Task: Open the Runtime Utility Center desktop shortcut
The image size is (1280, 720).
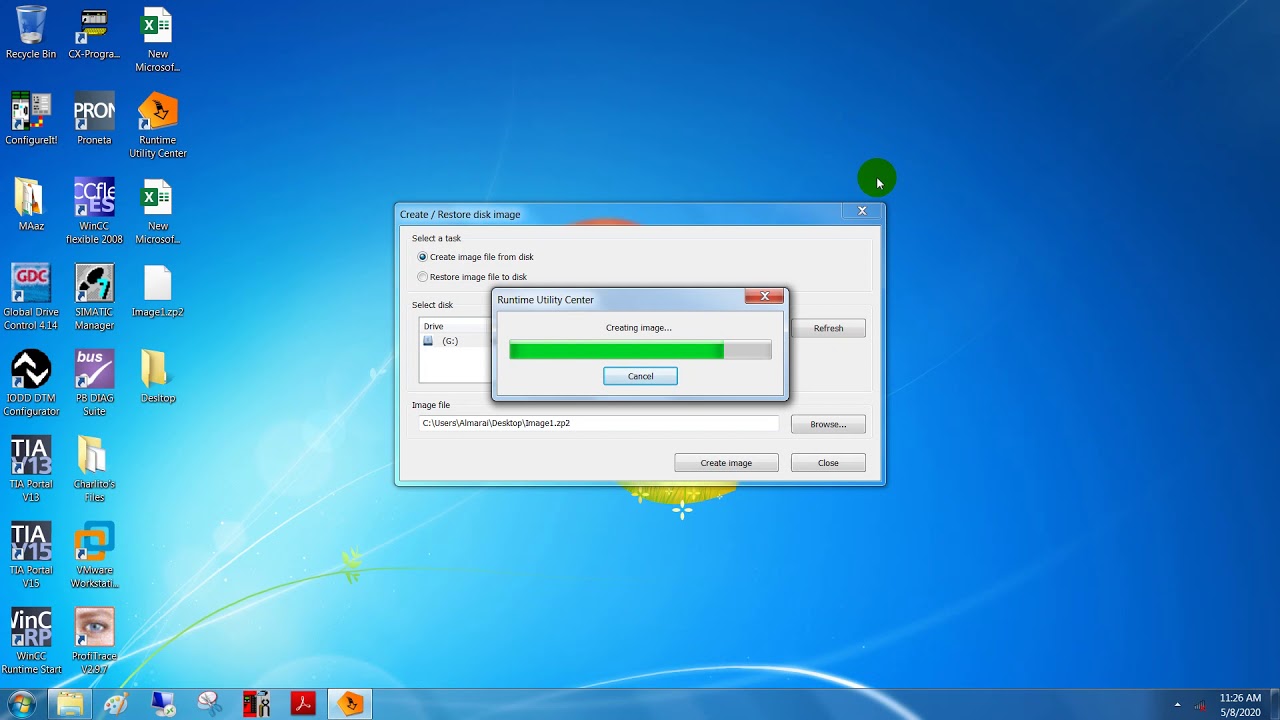Action: click(x=157, y=125)
